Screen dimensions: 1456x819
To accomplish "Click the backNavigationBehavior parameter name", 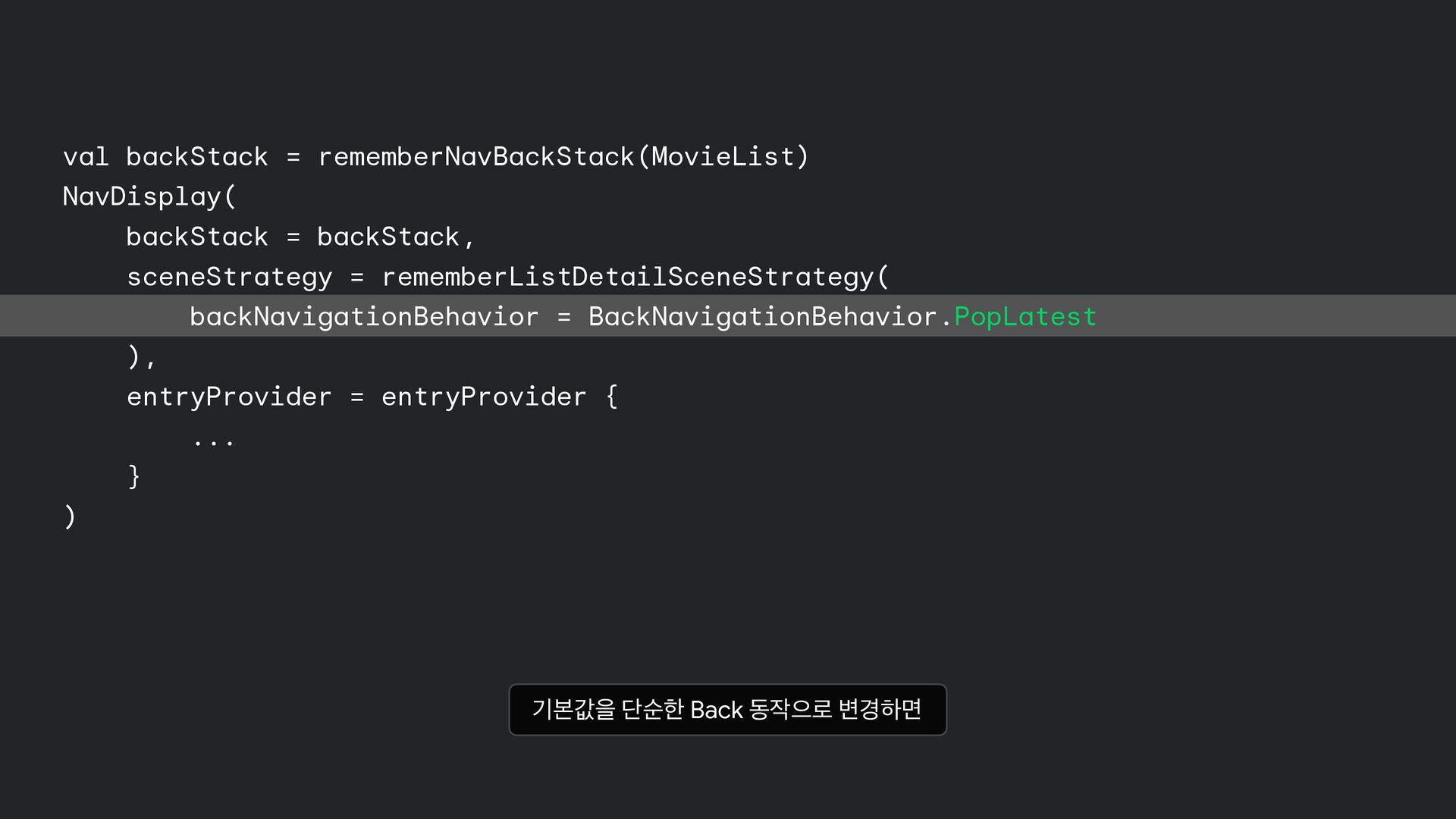I will coord(364,317).
